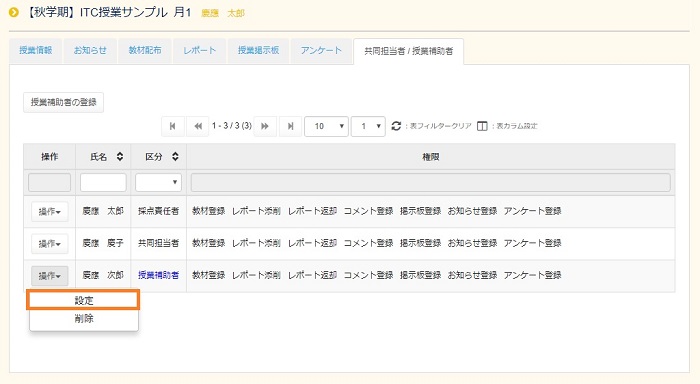The height and width of the screenshot is (384, 700).
Task: Click 授業補助者の登録 button
Action: (x=63, y=102)
